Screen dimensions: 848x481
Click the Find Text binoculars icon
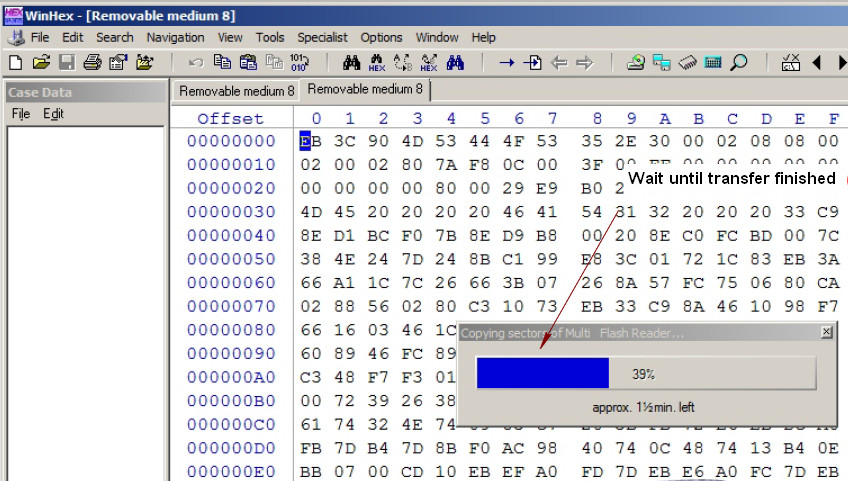(352, 63)
